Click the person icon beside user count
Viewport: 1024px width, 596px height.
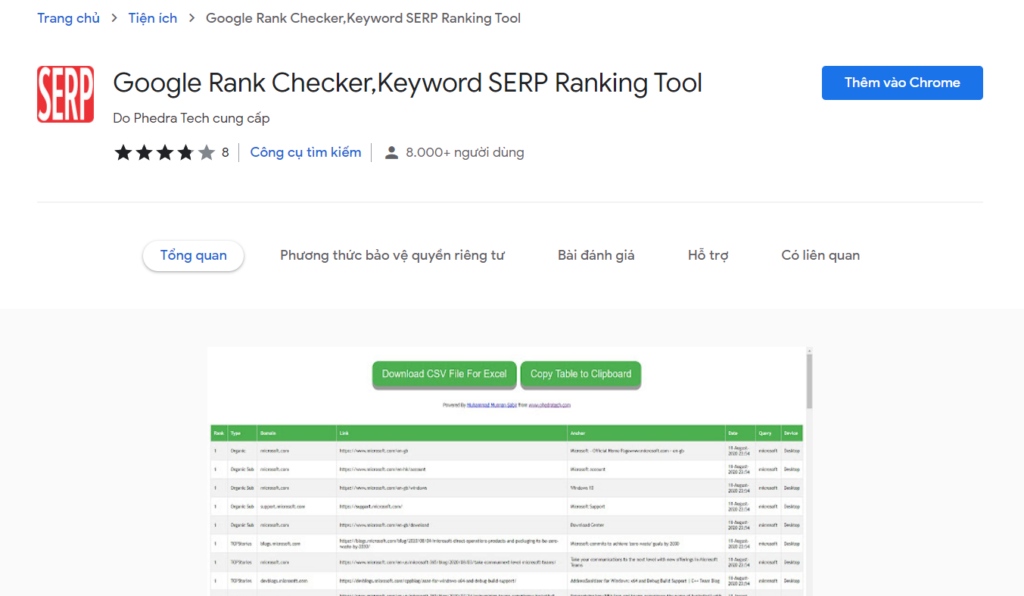point(390,152)
